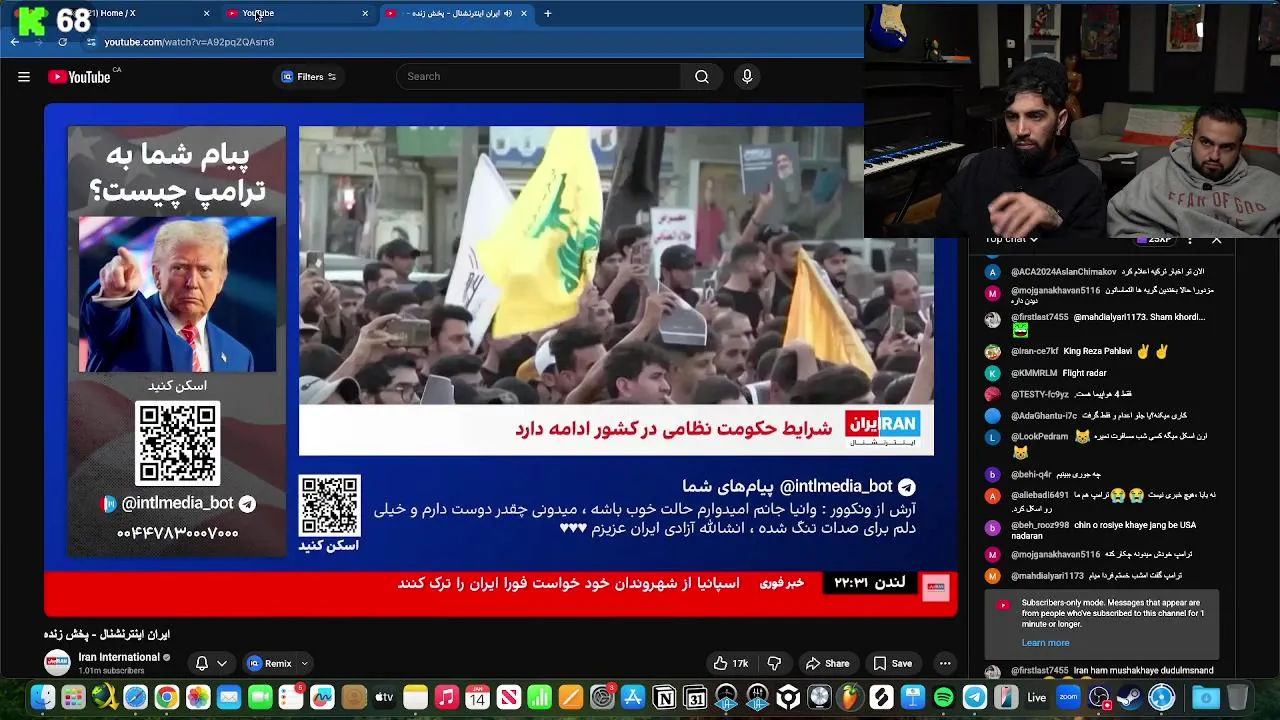Save the video to a playlist
Screen dimensions: 1280x720
[892, 663]
